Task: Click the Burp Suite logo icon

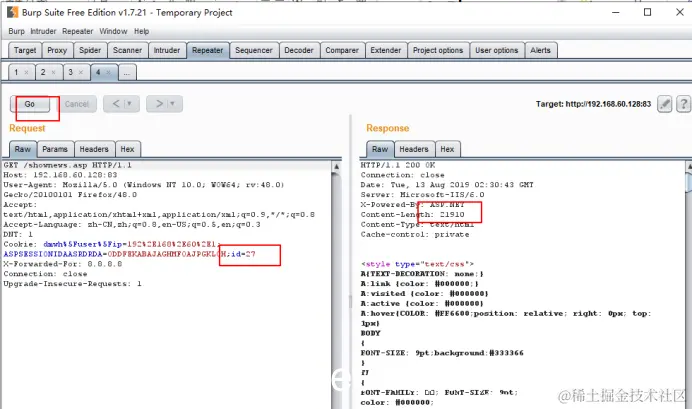Action: 12,12
